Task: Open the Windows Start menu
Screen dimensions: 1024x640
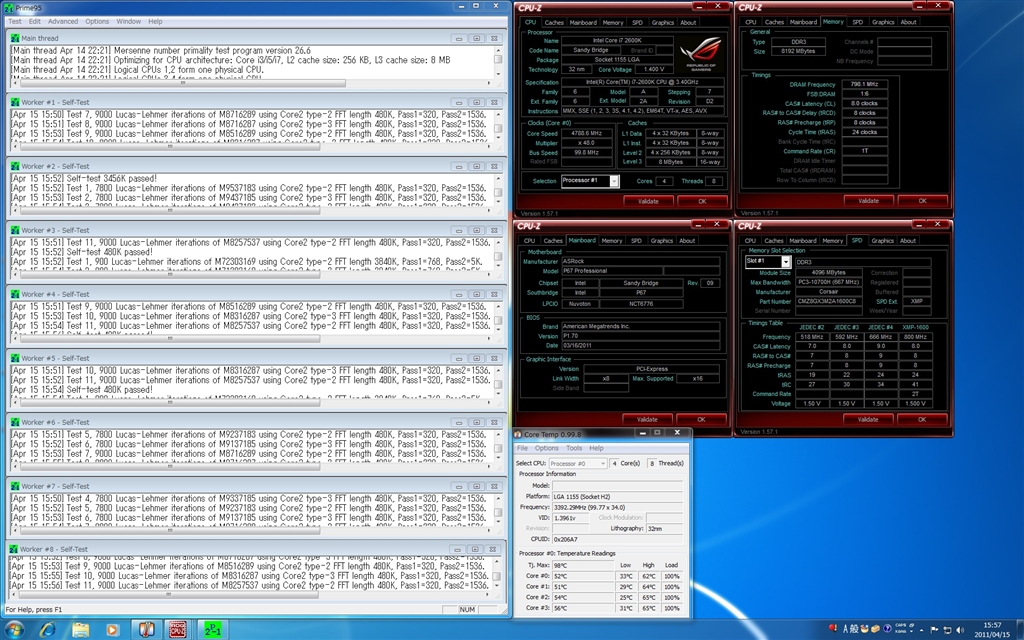Action: 13,630
